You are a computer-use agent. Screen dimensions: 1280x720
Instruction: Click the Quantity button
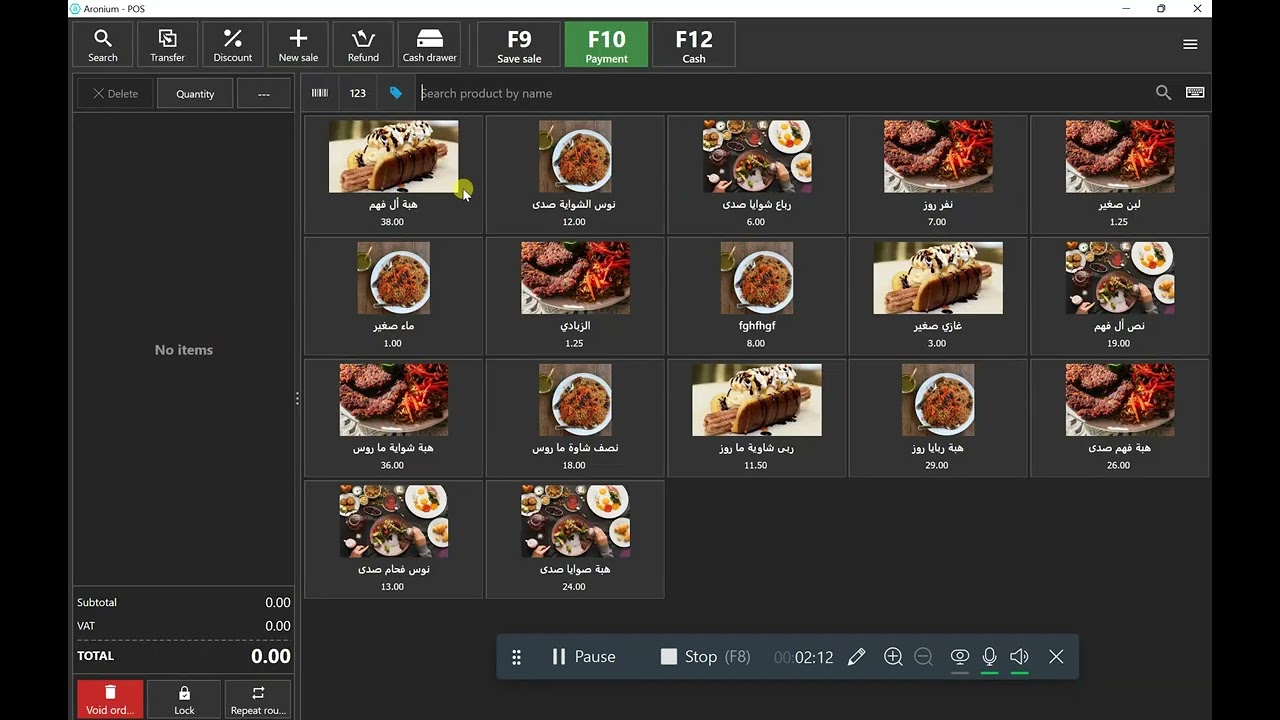pos(195,94)
